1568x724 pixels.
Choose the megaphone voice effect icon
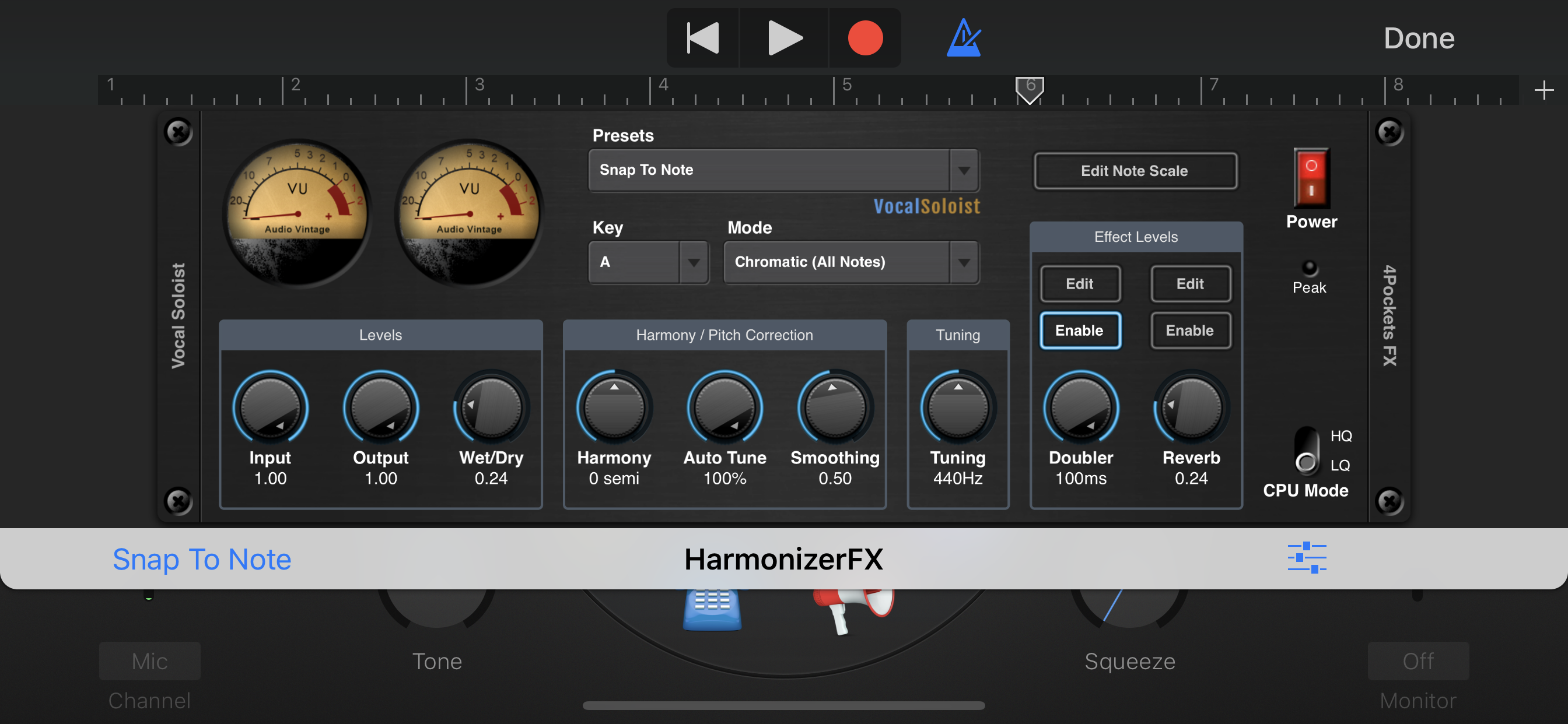tap(854, 607)
